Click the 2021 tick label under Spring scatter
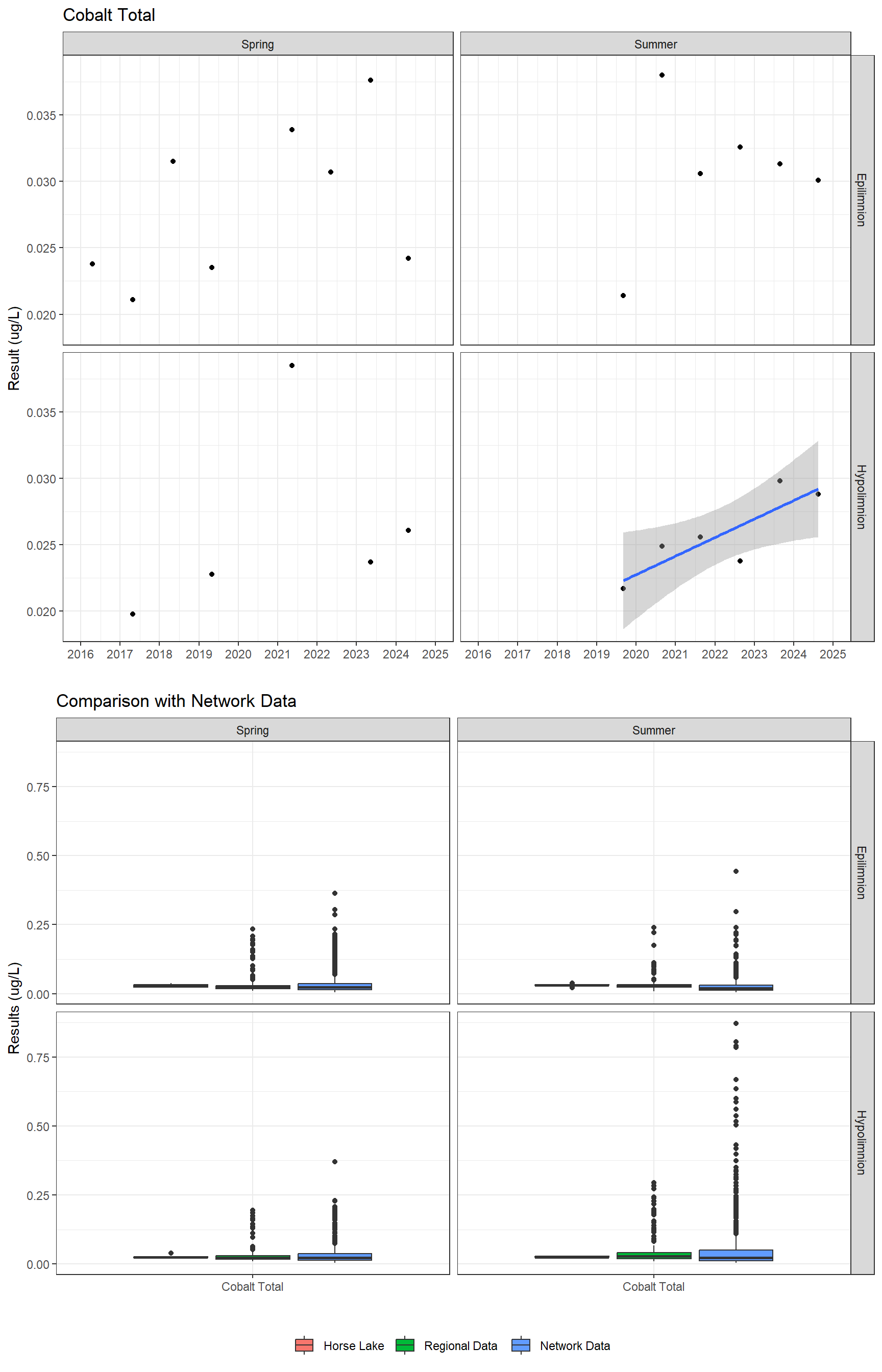The image size is (882, 1372). coord(277,654)
